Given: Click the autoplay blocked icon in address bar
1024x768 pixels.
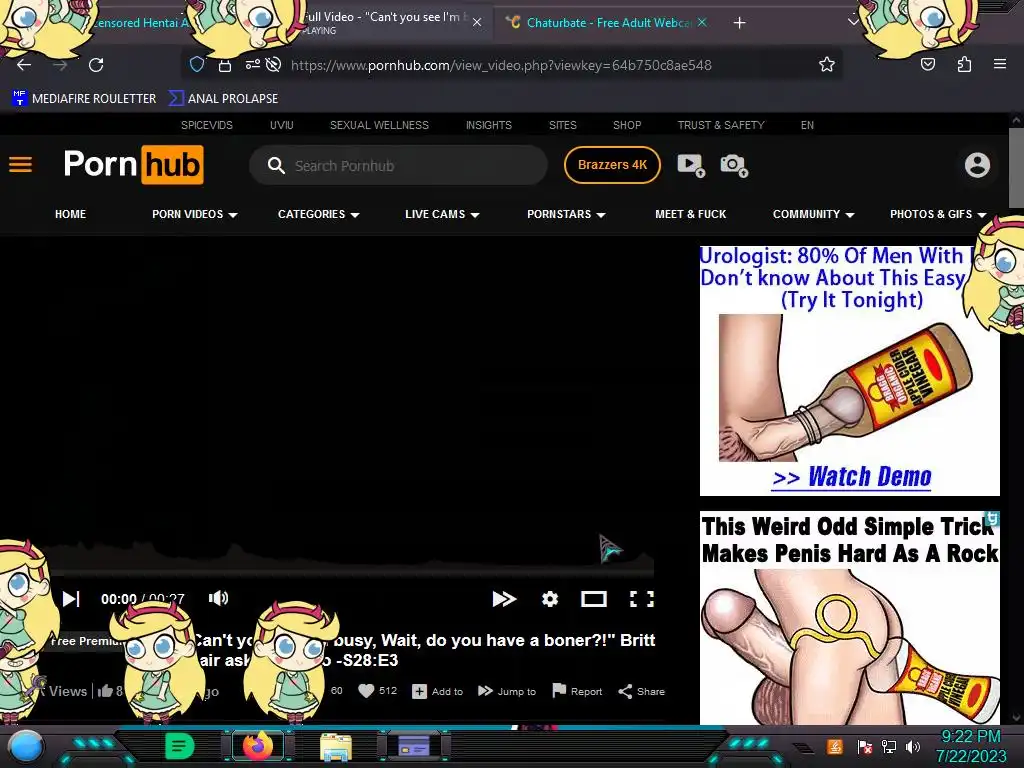Looking at the screenshot, I should click(274, 64).
